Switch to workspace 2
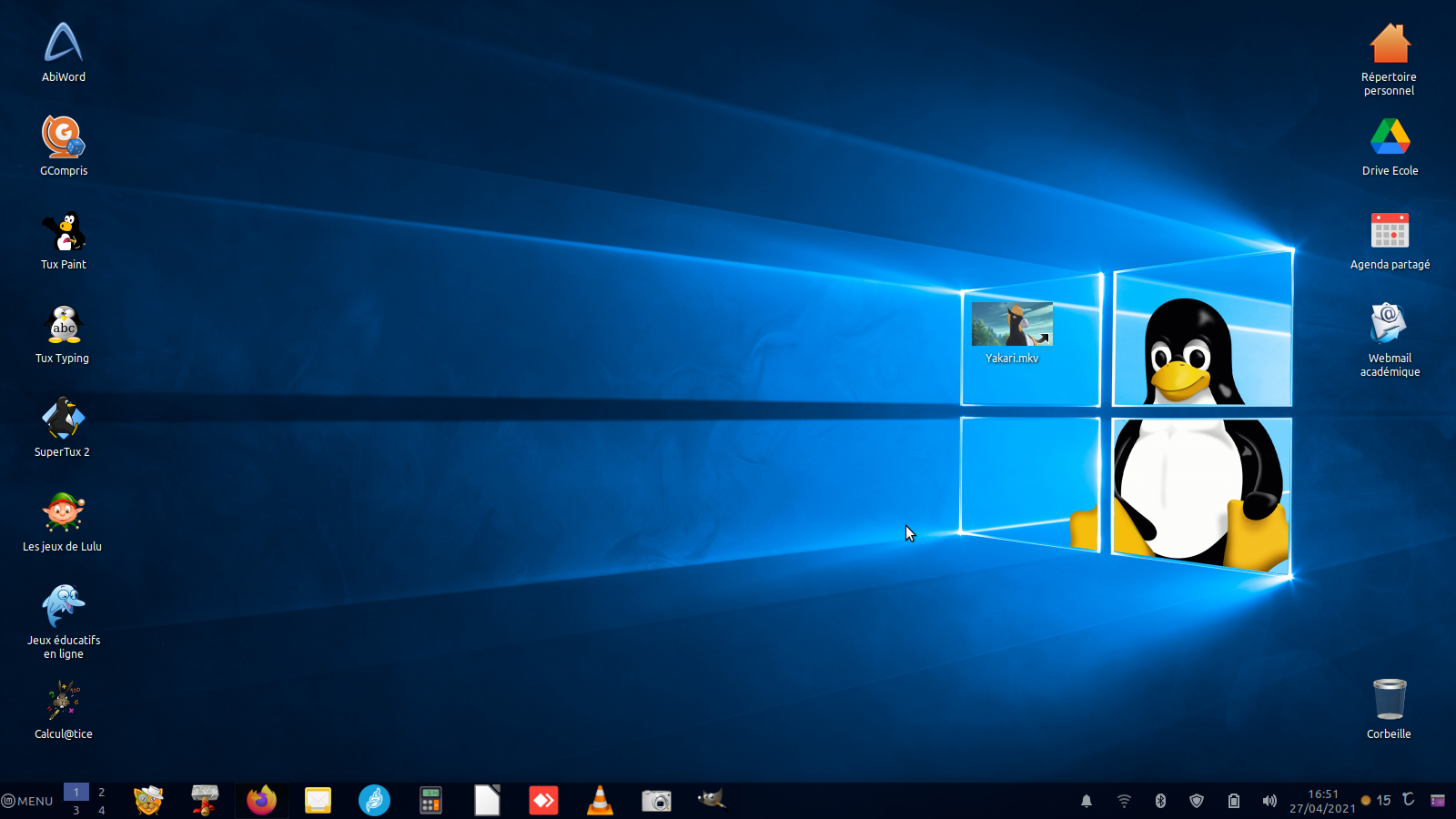The height and width of the screenshot is (819, 1456). click(x=102, y=792)
